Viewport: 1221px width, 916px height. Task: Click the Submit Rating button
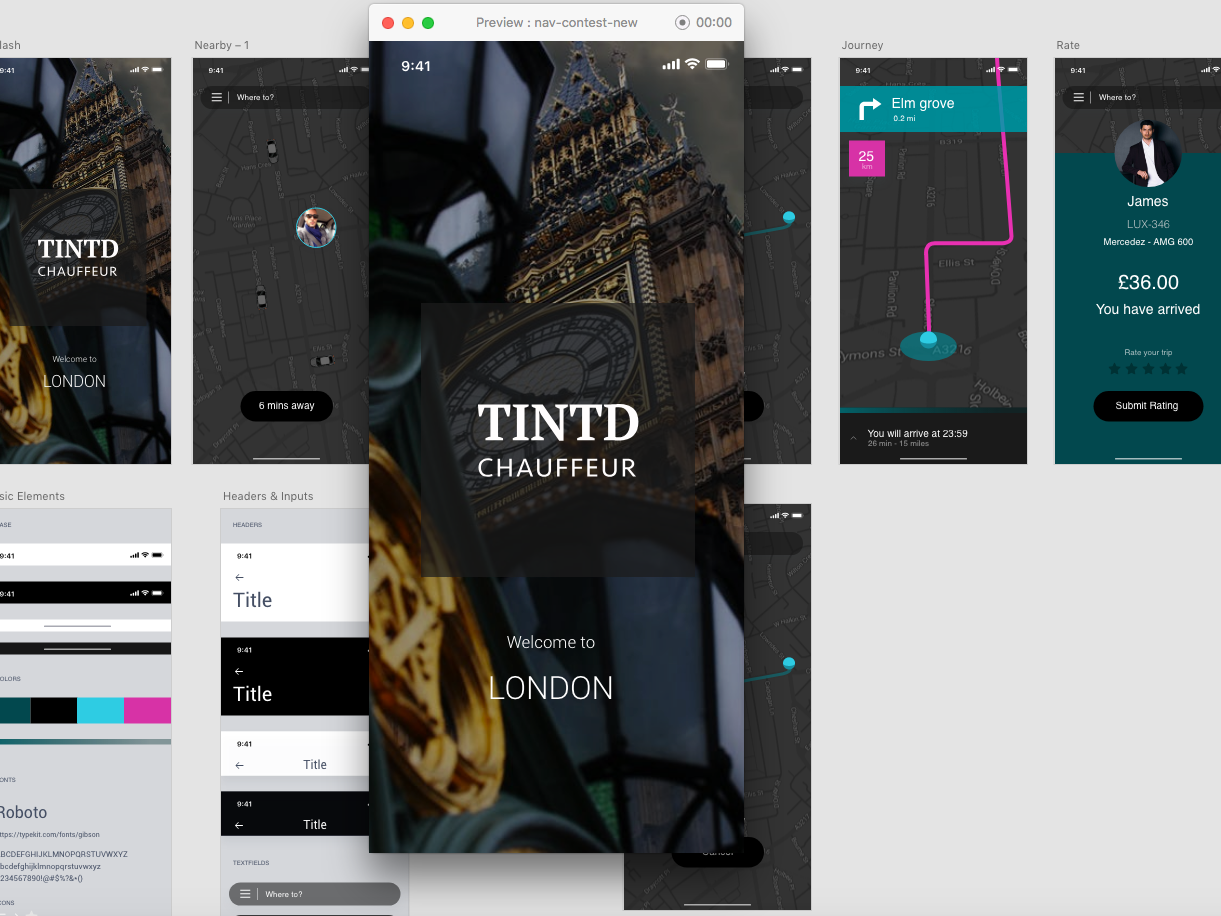pyautogui.click(x=1147, y=406)
